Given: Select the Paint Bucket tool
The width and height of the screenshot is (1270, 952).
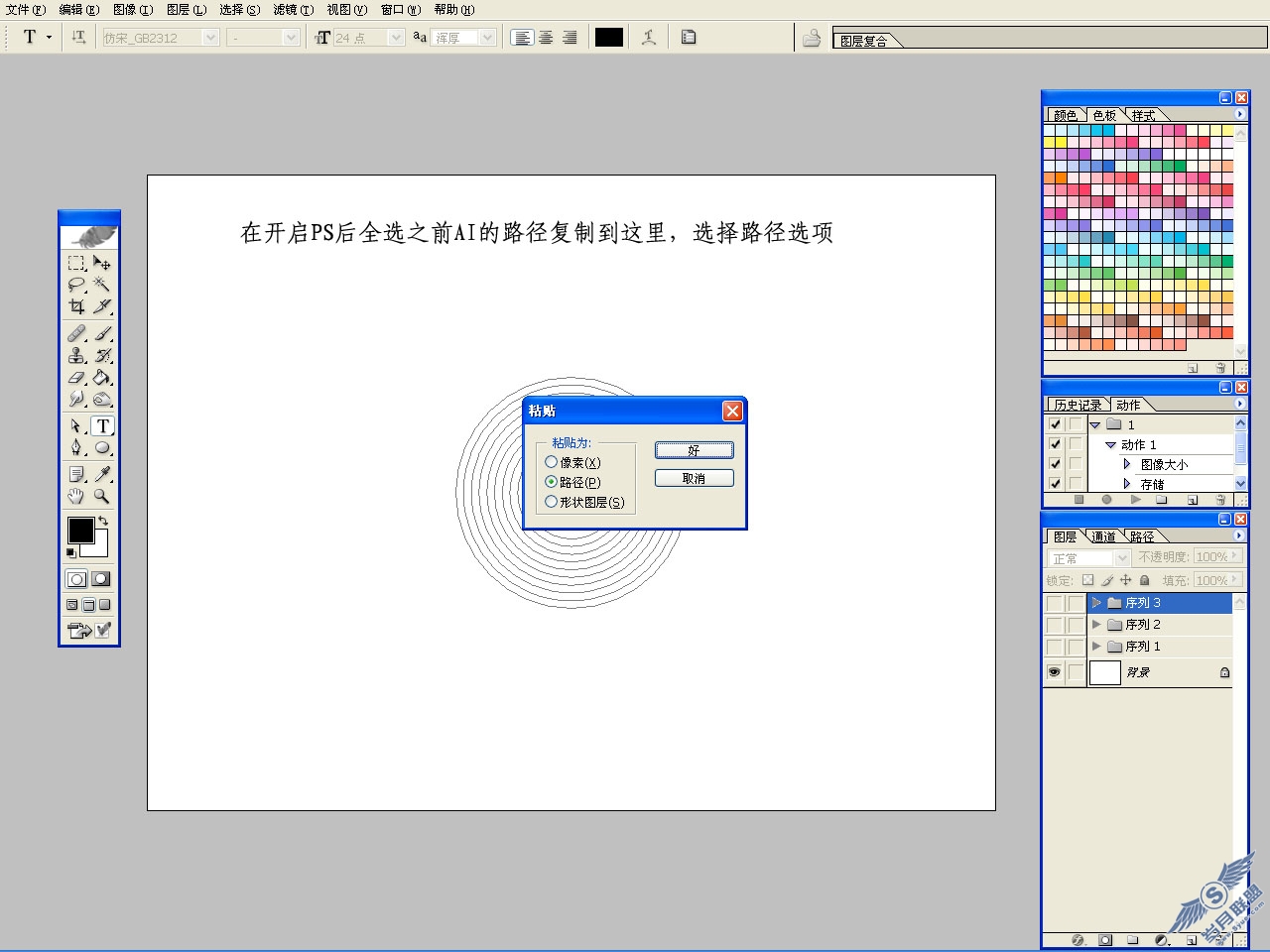Looking at the screenshot, I should (x=101, y=378).
